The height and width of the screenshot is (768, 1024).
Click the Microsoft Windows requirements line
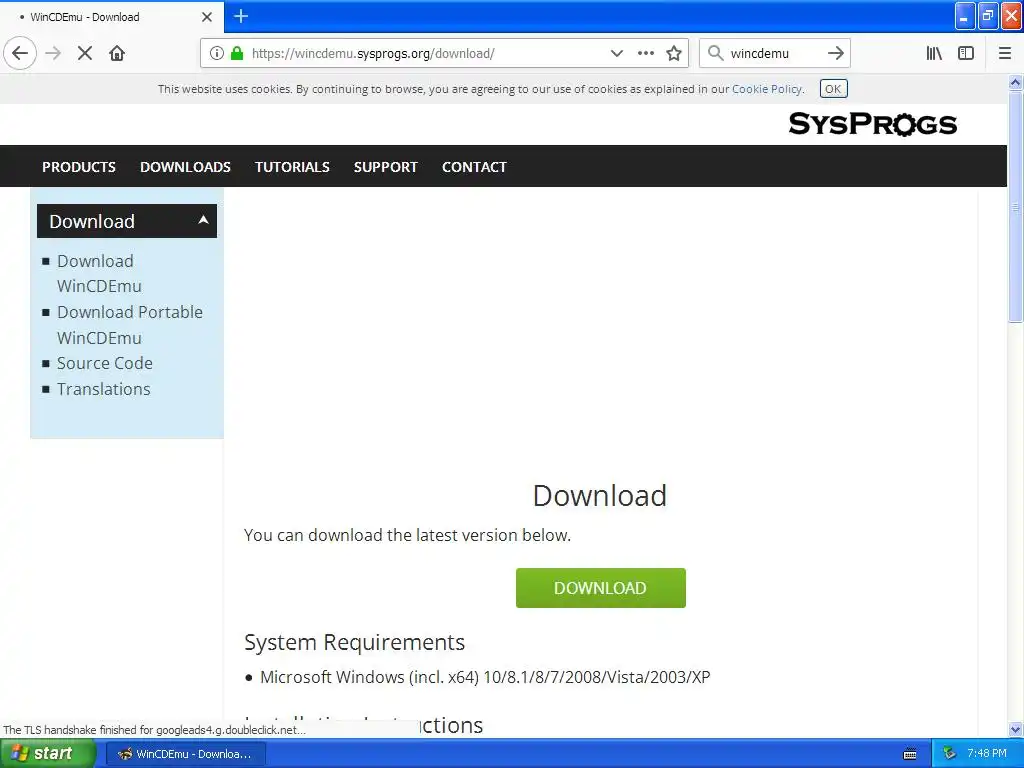[x=485, y=677]
